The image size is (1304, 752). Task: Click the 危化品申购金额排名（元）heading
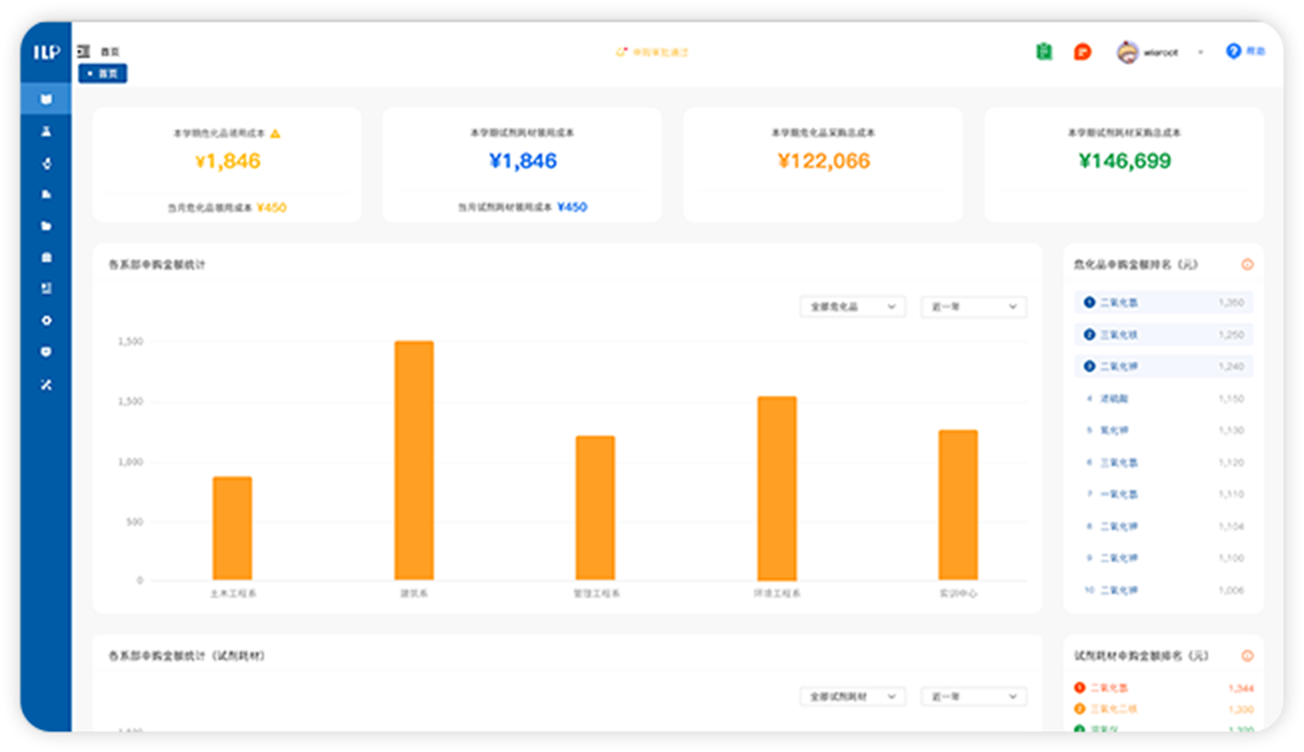pyautogui.click(x=1136, y=265)
